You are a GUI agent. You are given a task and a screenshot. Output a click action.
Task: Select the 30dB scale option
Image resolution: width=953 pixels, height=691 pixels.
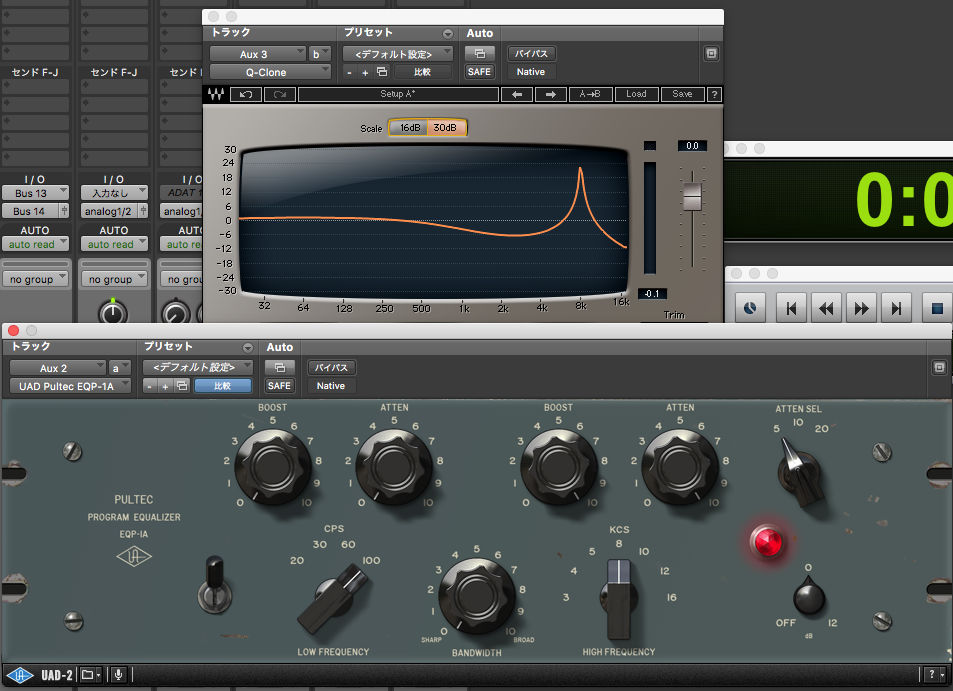(446, 128)
